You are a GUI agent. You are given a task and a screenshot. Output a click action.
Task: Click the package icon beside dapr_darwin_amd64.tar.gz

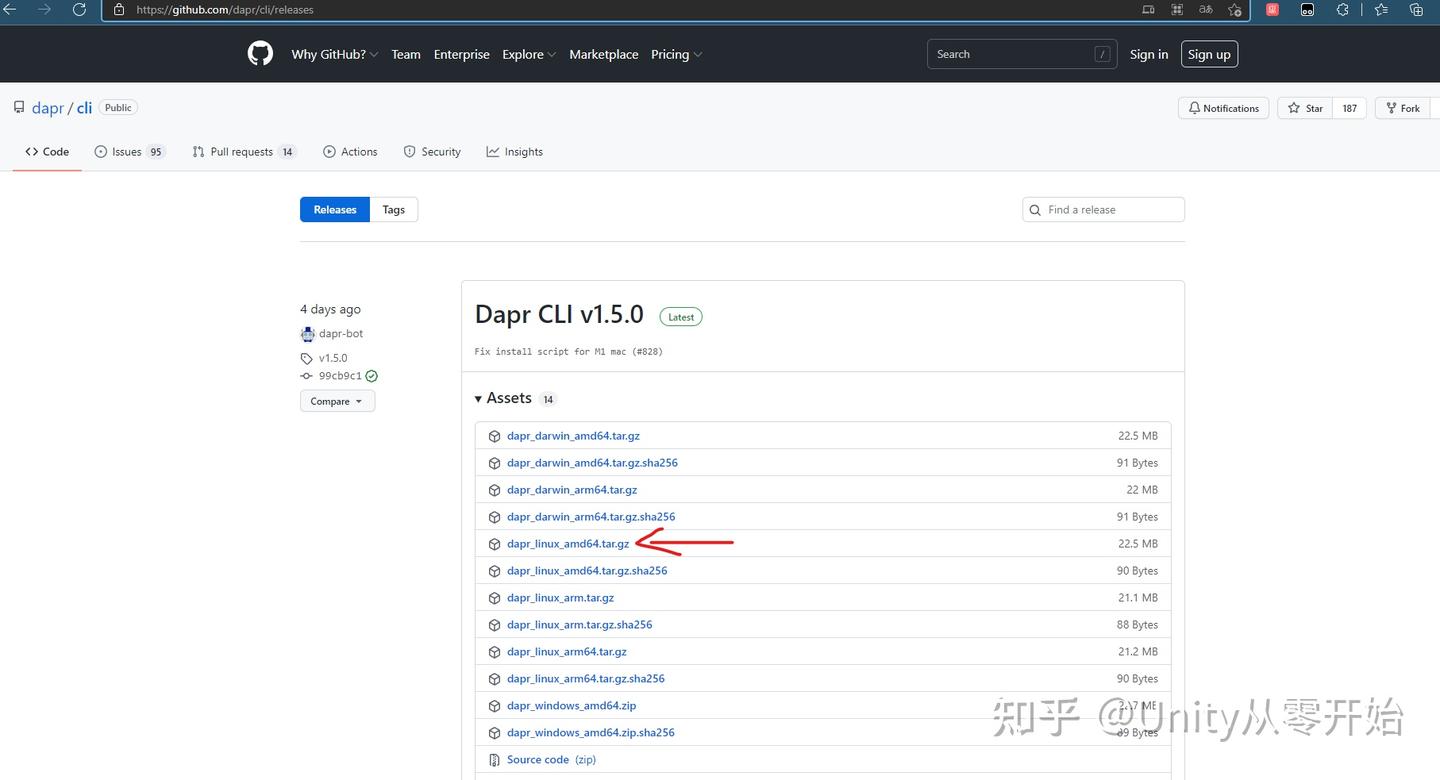[494, 436]
